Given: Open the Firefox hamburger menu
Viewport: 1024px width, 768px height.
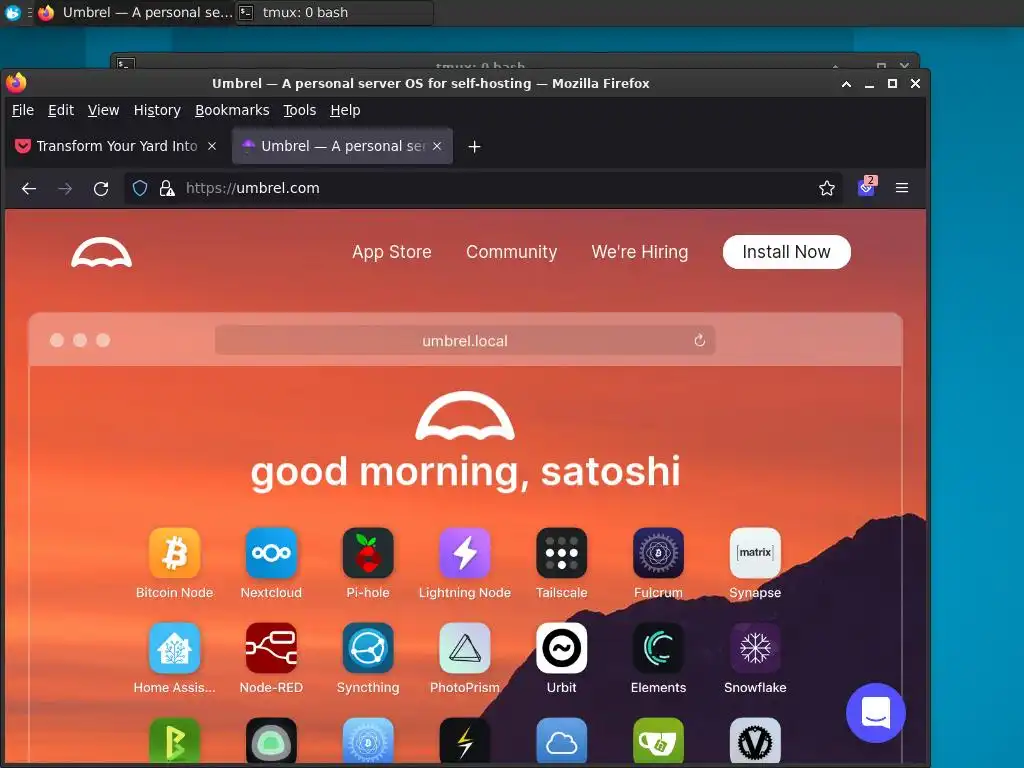Looking at the screenshot, I should click(x=902, y=188).
